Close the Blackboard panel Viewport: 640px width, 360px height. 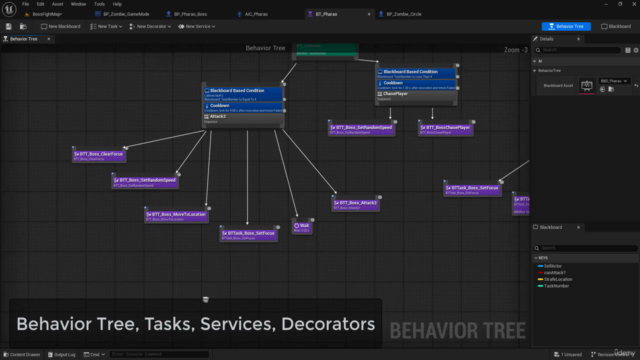578,227
